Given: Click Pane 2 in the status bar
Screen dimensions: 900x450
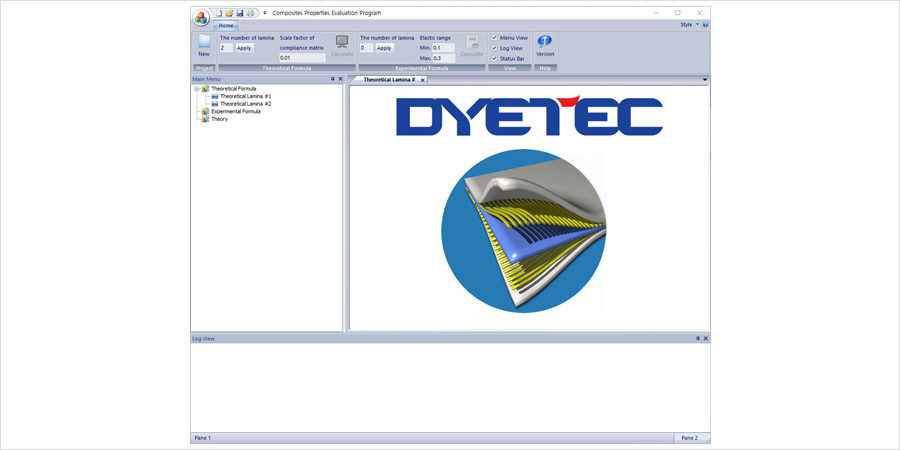Looking at the screenshot, I should [689, 438].
